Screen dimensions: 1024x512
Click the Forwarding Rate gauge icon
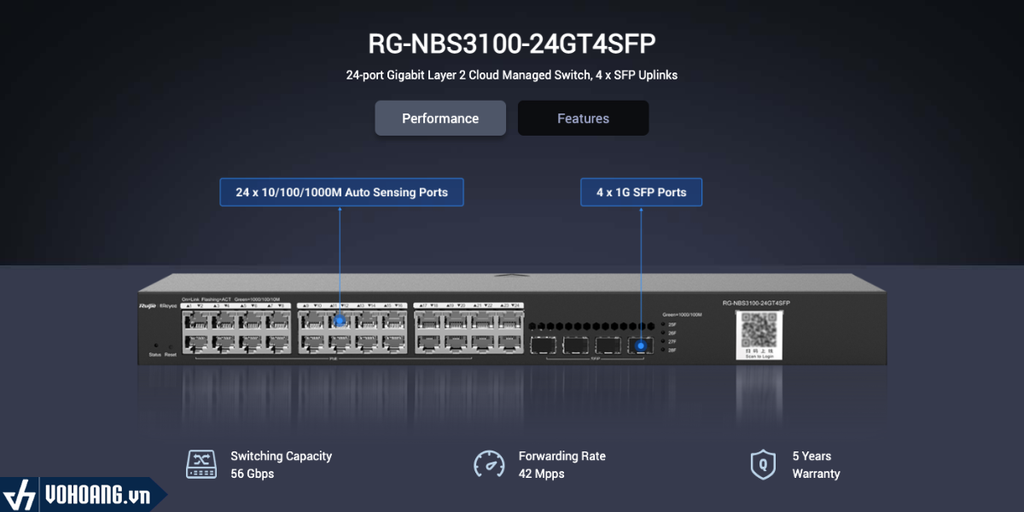[x=489, y=464]
